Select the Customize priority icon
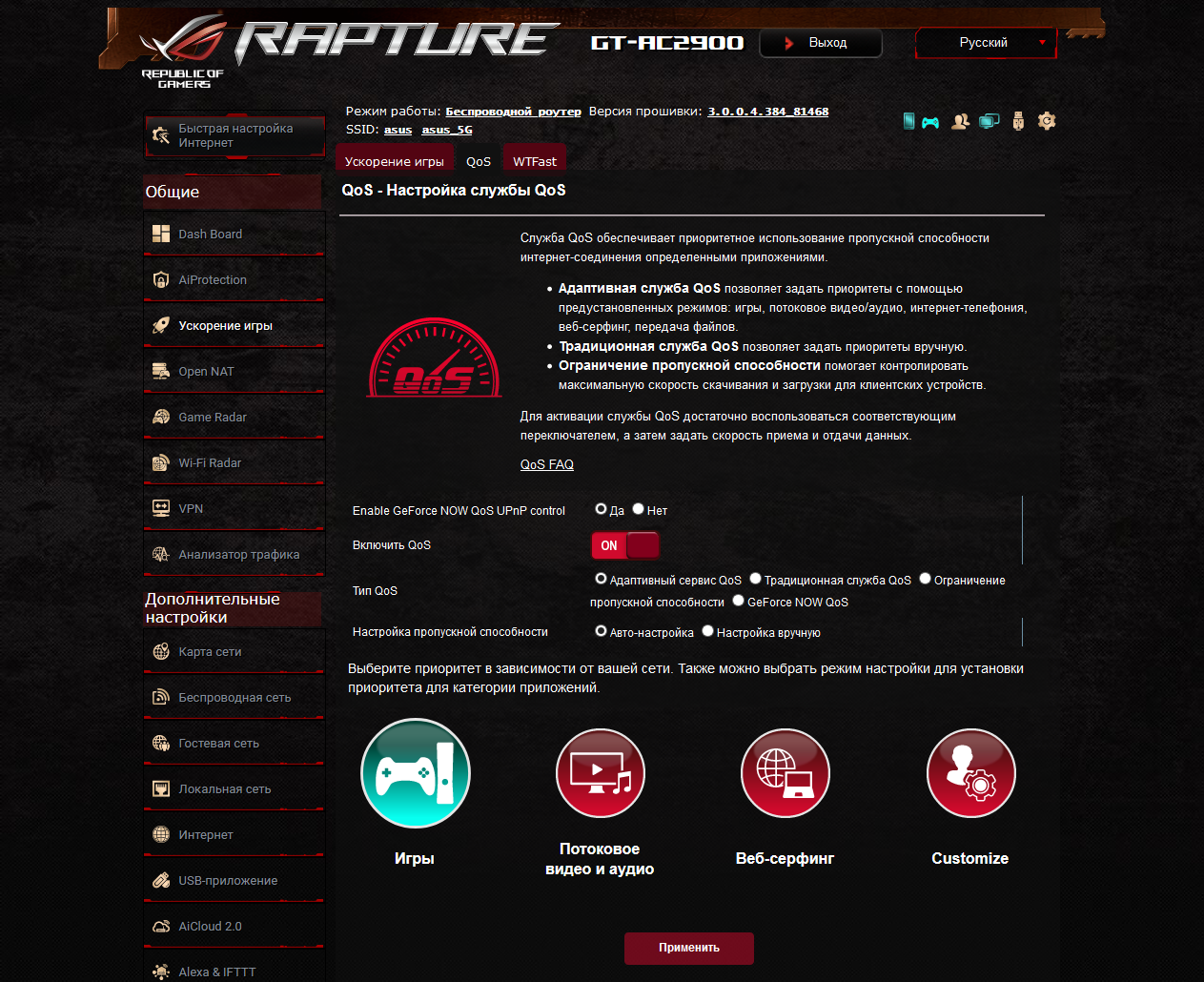 [x=970, y=773]
